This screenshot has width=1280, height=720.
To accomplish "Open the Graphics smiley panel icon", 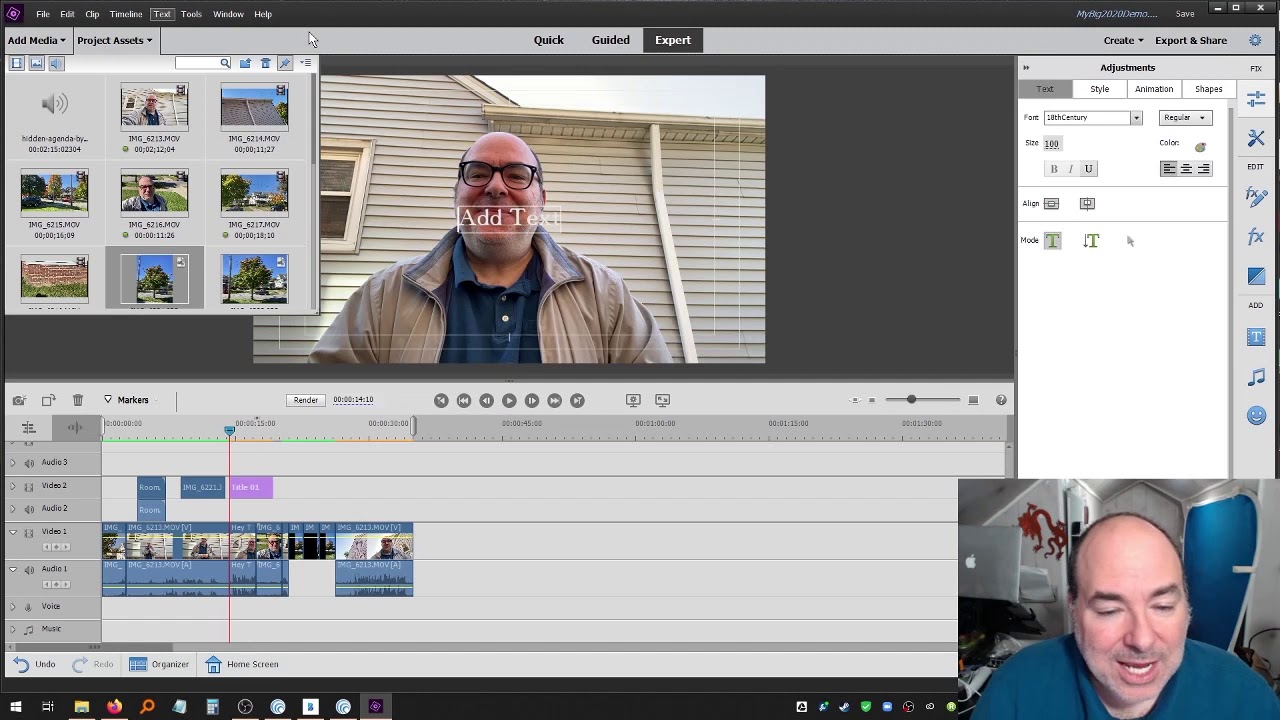I will click(x=1256, y=415).
